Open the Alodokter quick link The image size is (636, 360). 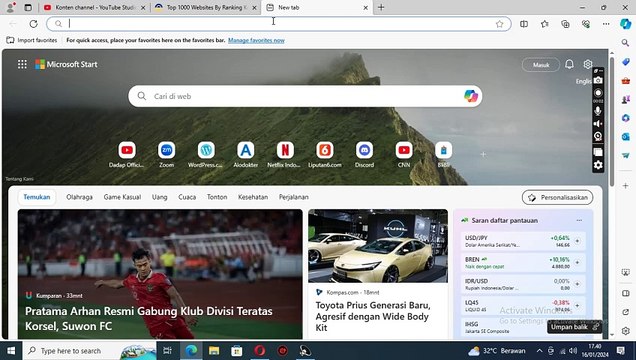click(x=245, y=150)
